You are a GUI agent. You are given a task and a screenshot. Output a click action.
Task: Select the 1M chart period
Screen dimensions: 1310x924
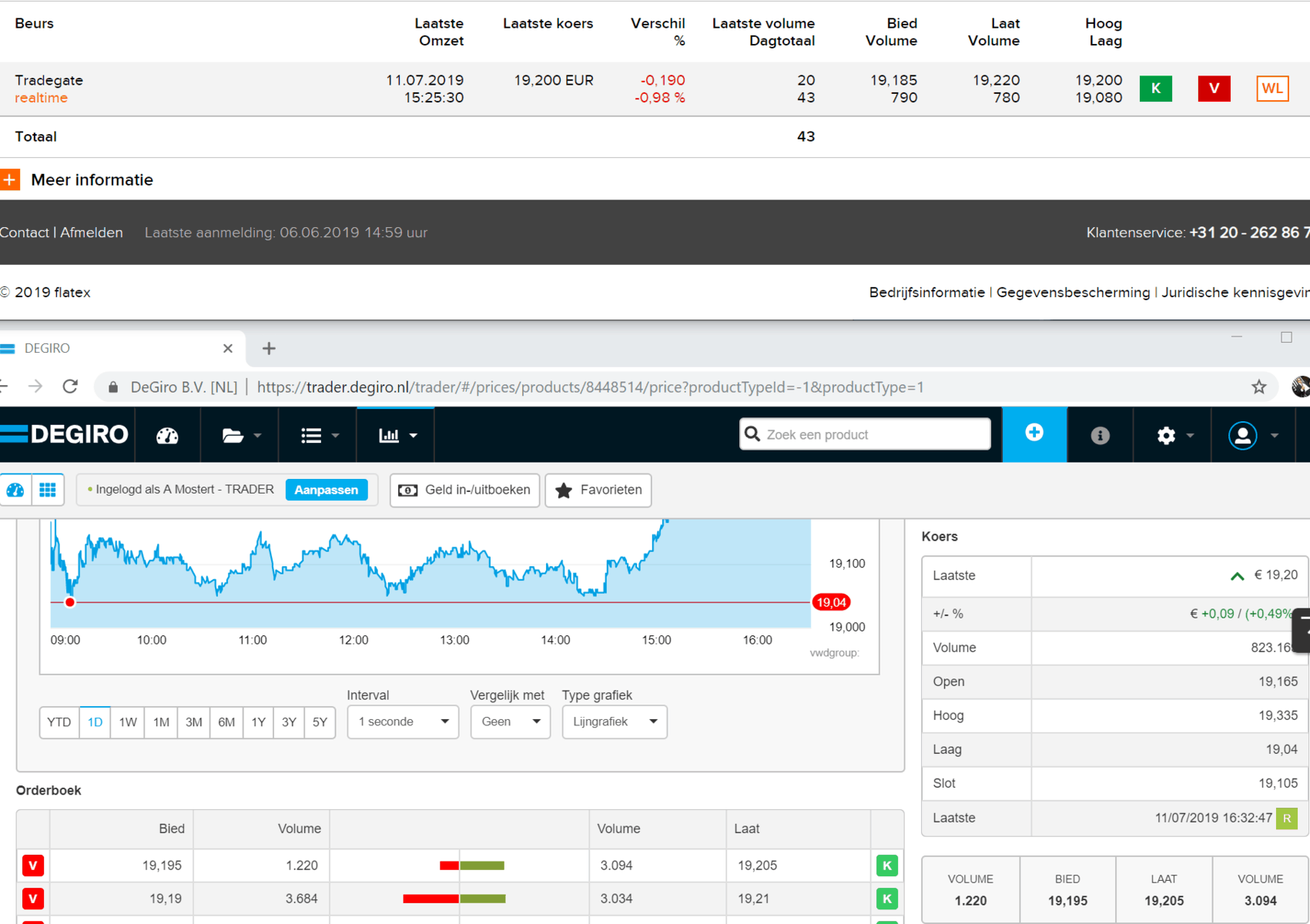pyautogui.click(x=161, y=722)
